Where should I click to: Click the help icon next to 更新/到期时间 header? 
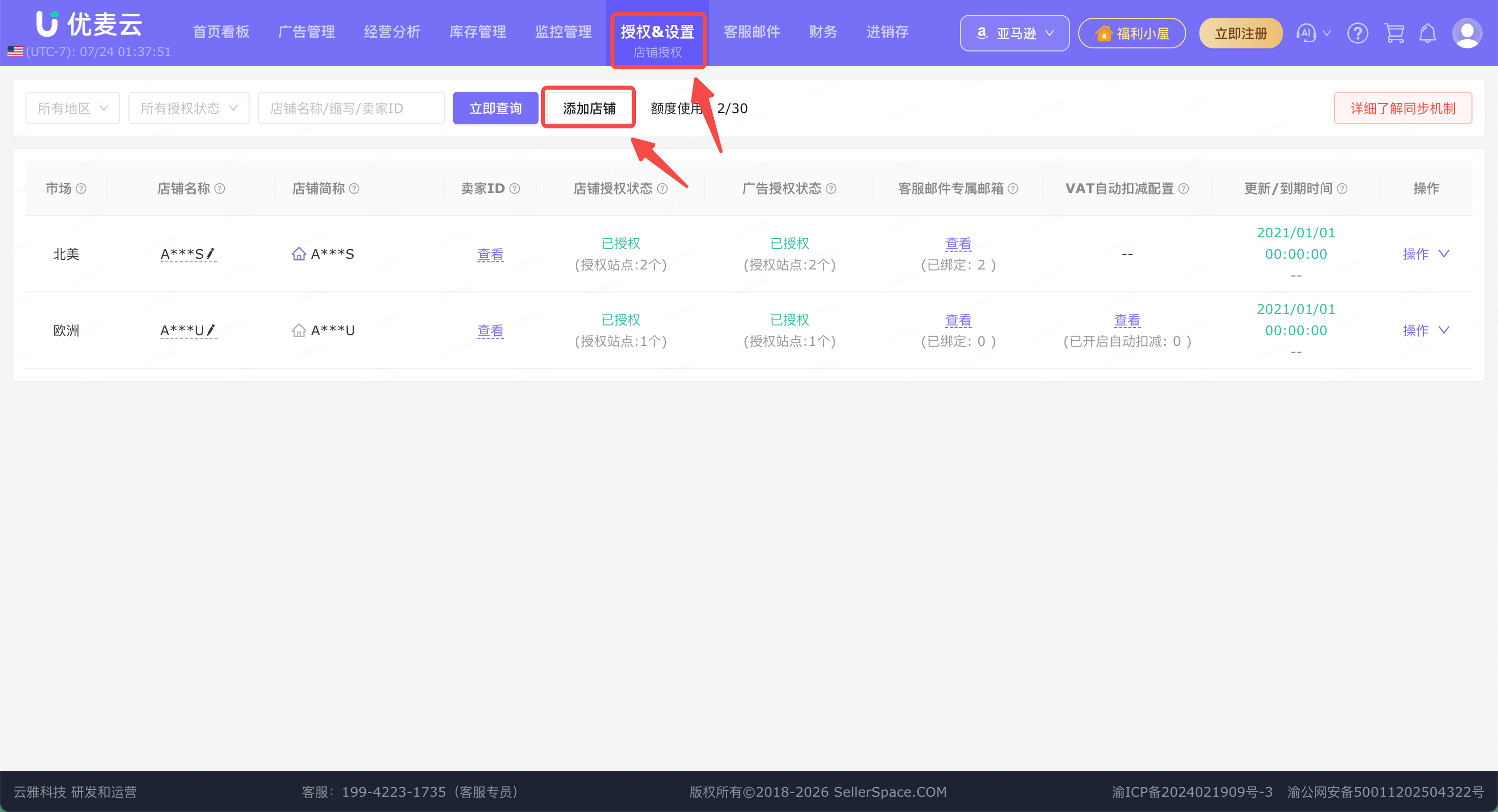pos(1342,188)
